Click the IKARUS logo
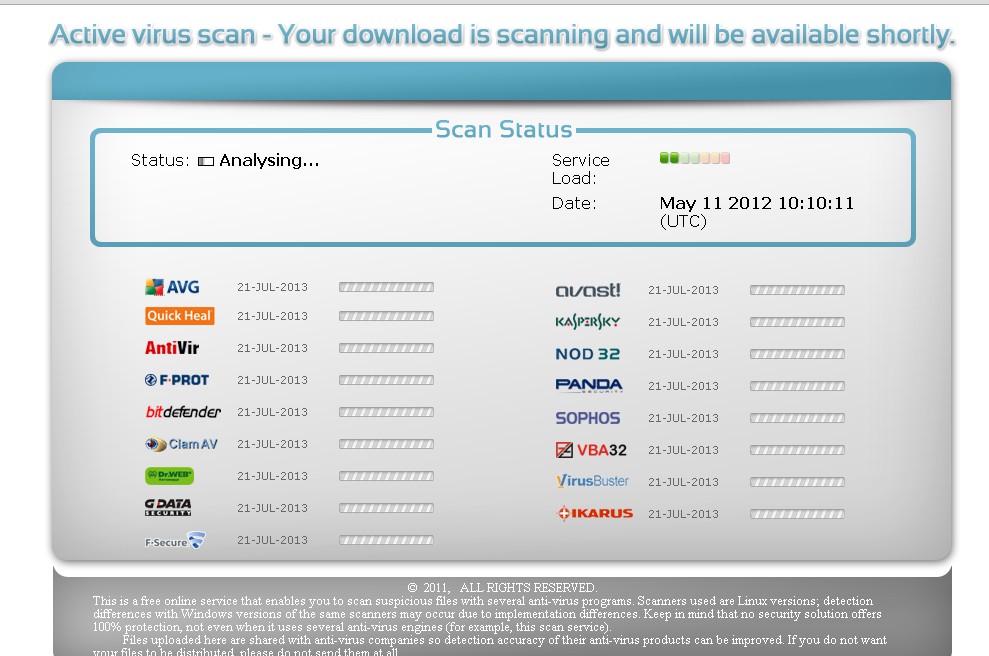The width and height of the screenshot is (989, 656). (x=594, y=513)
